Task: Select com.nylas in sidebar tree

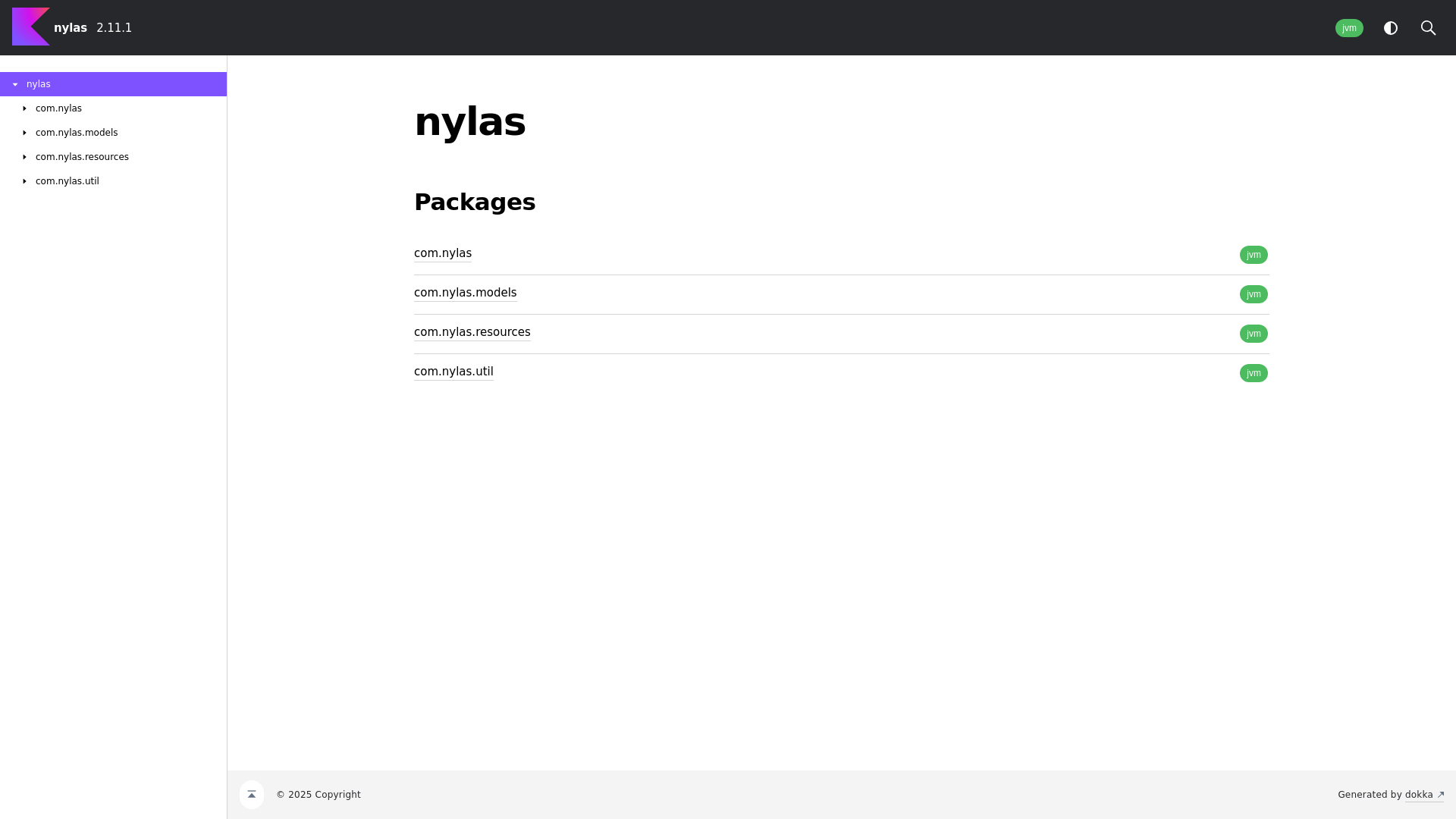Action: (58, 108)
